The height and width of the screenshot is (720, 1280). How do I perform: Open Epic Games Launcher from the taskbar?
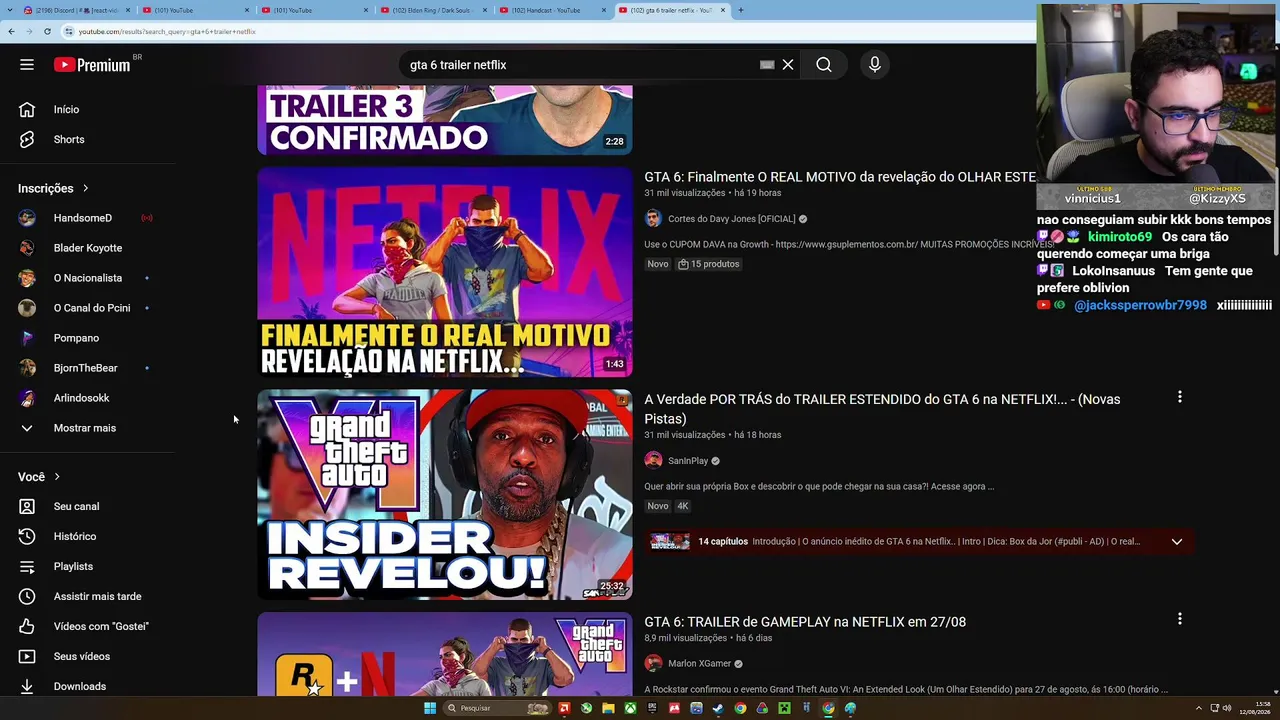(x=652, y=708)
